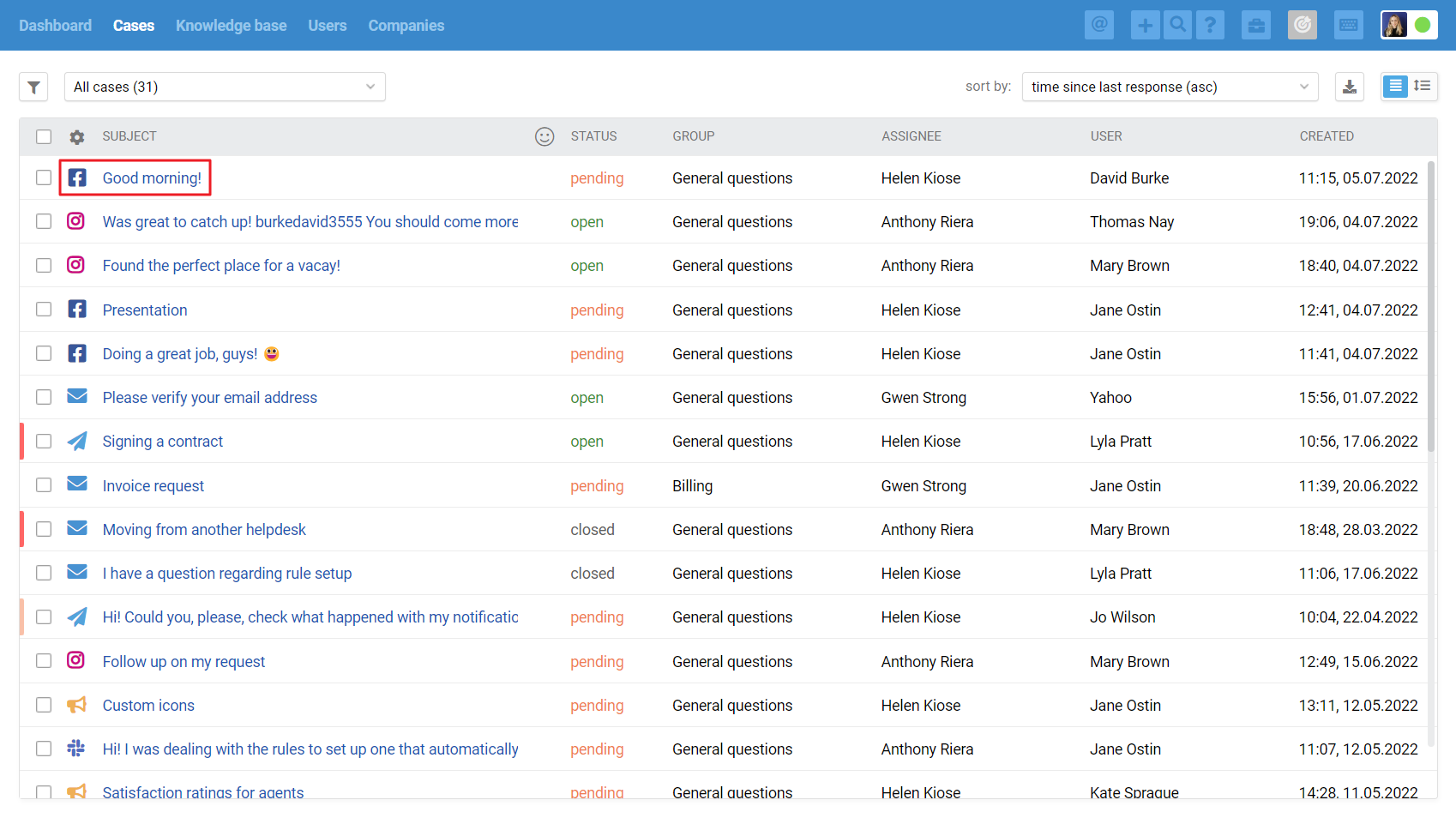Switch to the compact numbered view icon
Screen dimensions: 1456x818
[1423, 86]
